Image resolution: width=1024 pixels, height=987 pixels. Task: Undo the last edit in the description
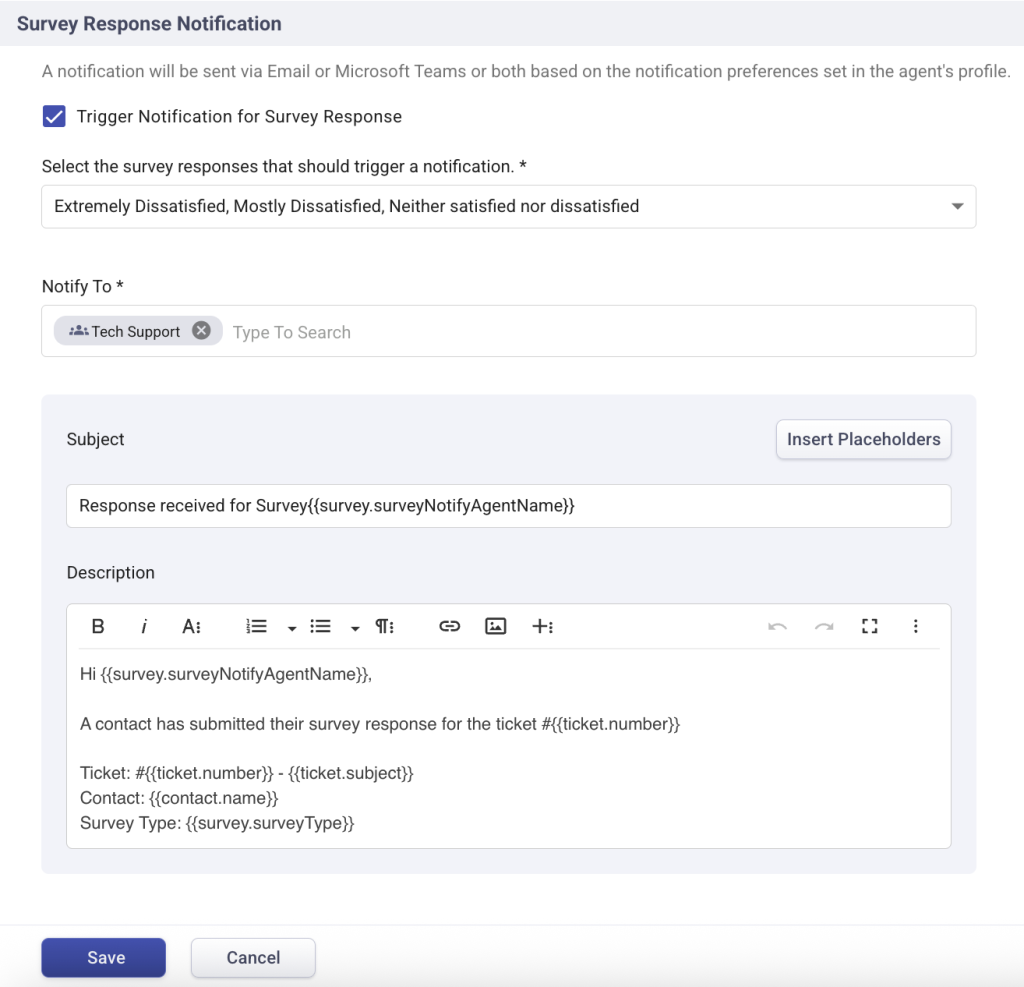click(777, 626)
